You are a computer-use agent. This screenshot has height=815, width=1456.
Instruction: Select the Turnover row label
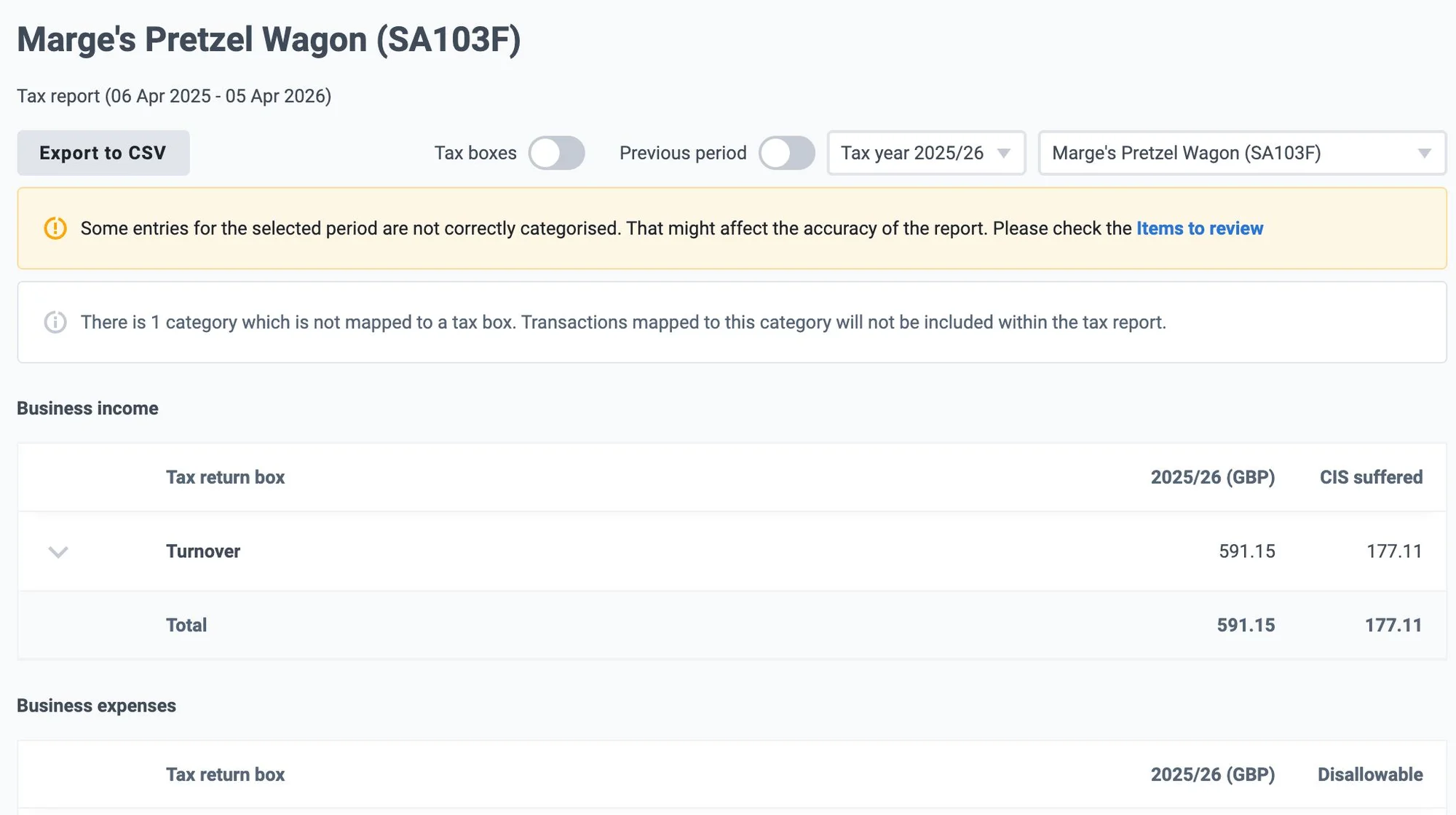[x=203, y=551]
